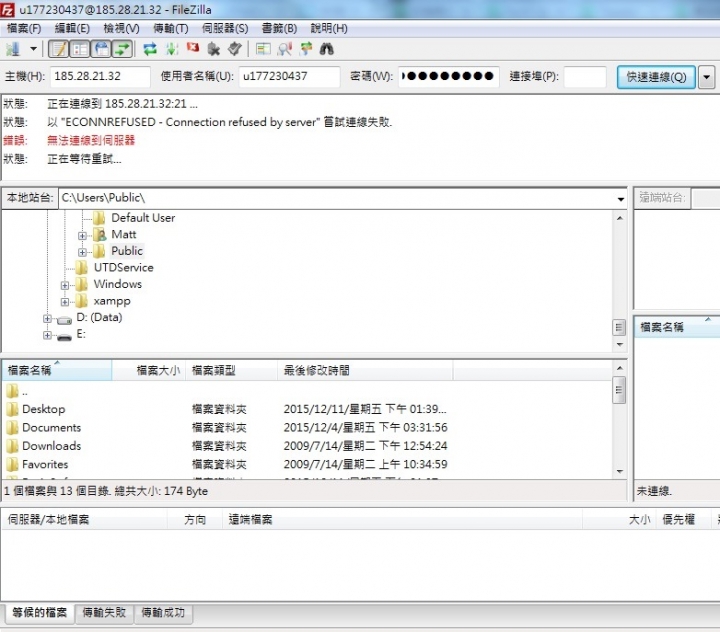Image resolution: width=720 pixels, height=632 pixels.
Task: Open the 編輯(E) menu
Action: [72, 28]
